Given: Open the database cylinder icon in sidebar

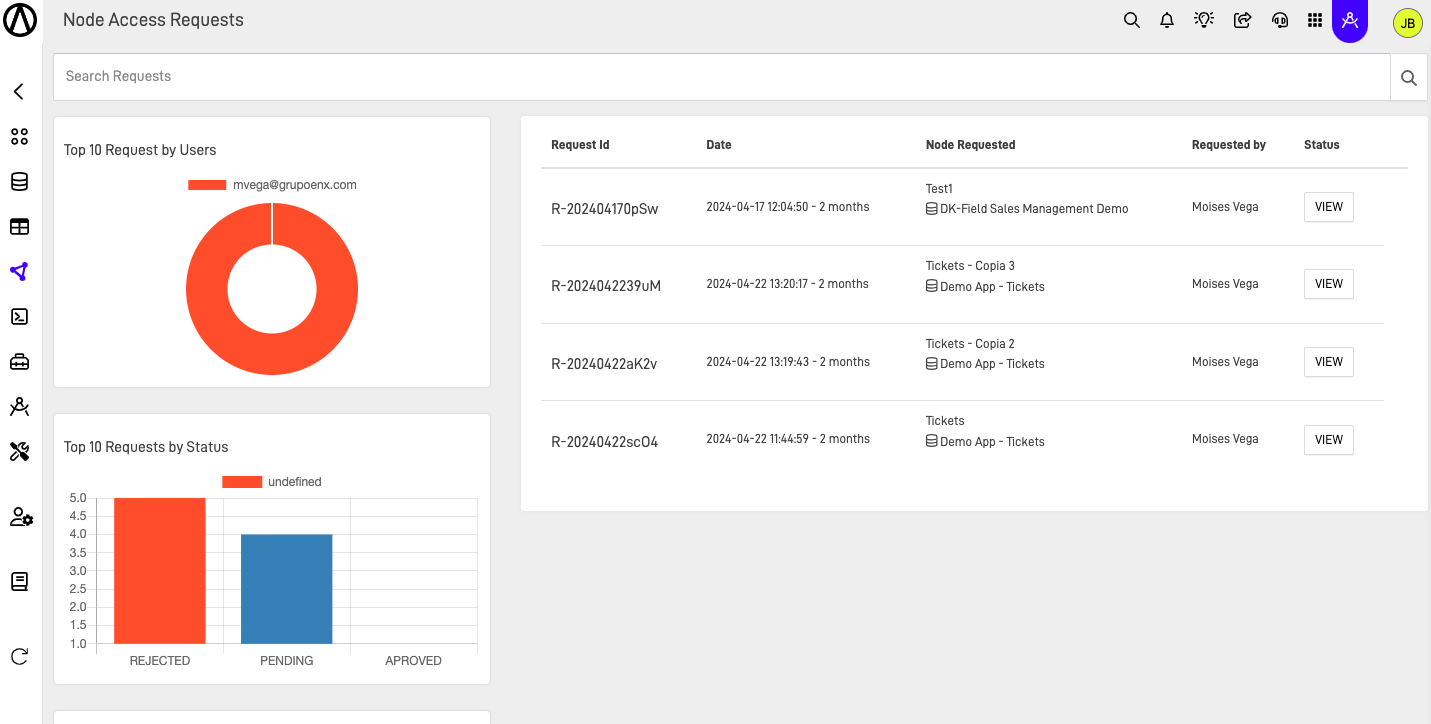Looking at the screenshot, I should pos(19,182).
